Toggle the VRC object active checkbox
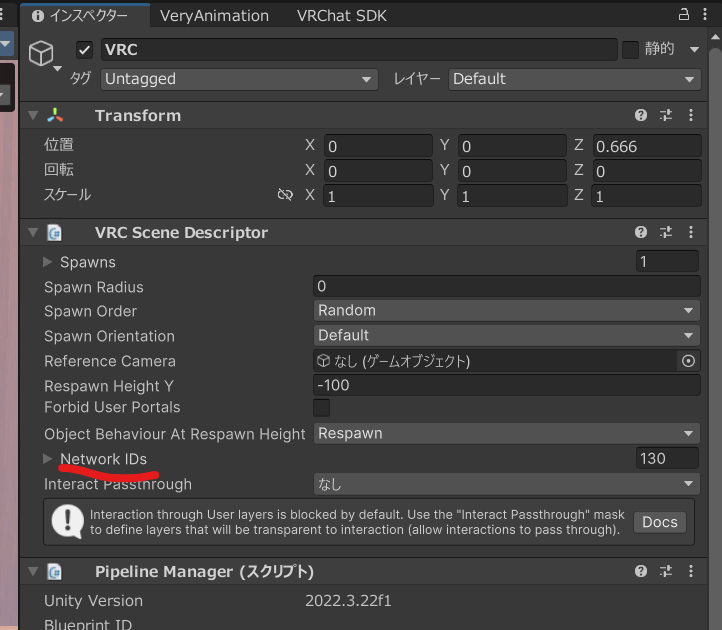Viewport: 722px width, 630px height. 85,50
